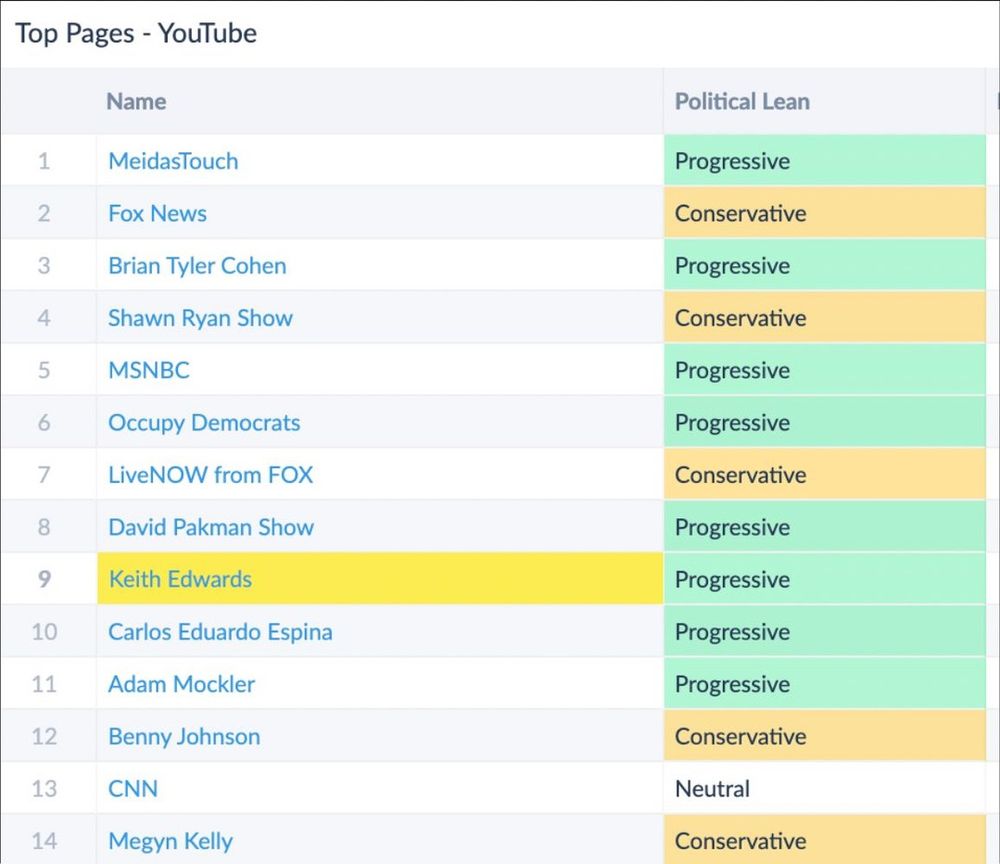
Task: Open the David Pakman Show link
Action: coord(210,527)
